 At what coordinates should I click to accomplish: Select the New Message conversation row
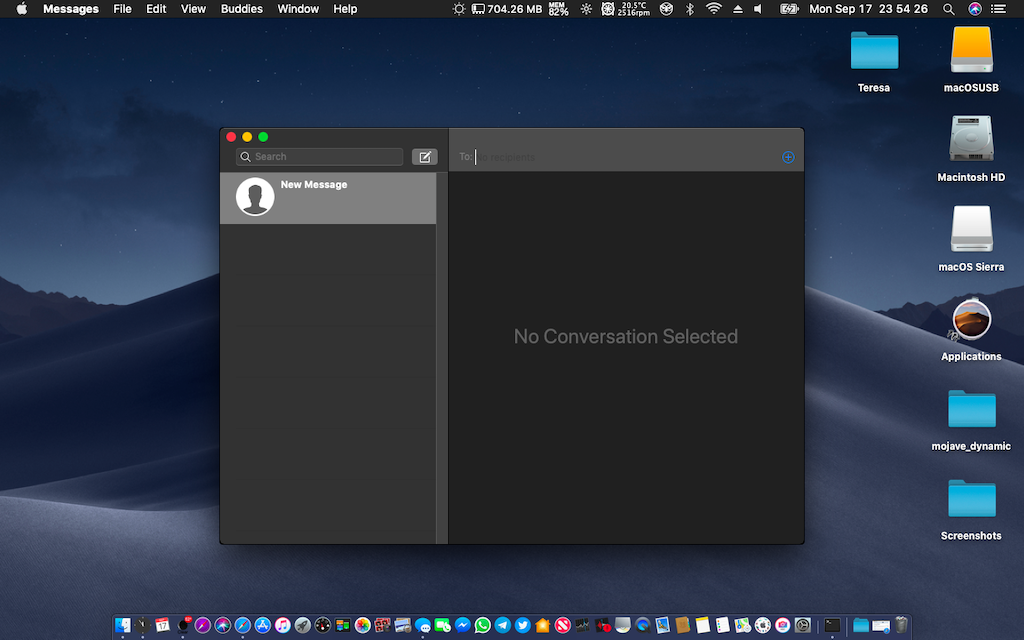click(328, 198)
